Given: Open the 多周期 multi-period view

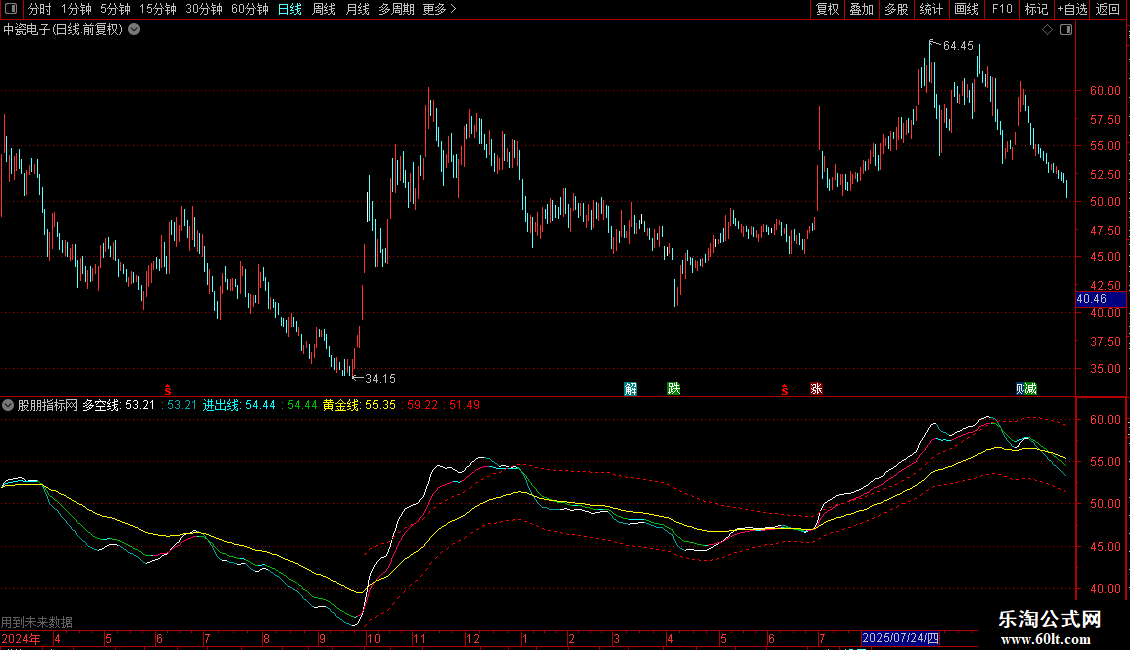Looking at the screenshot, I should coord(396,9).
